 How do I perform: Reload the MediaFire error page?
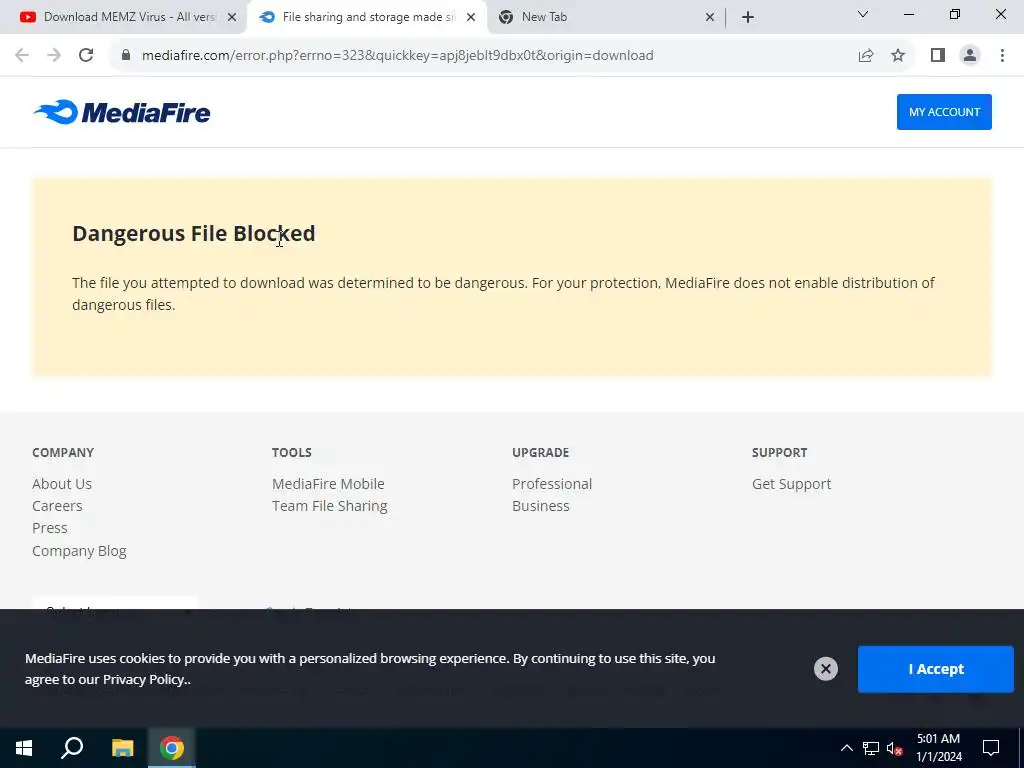(86, 56)
